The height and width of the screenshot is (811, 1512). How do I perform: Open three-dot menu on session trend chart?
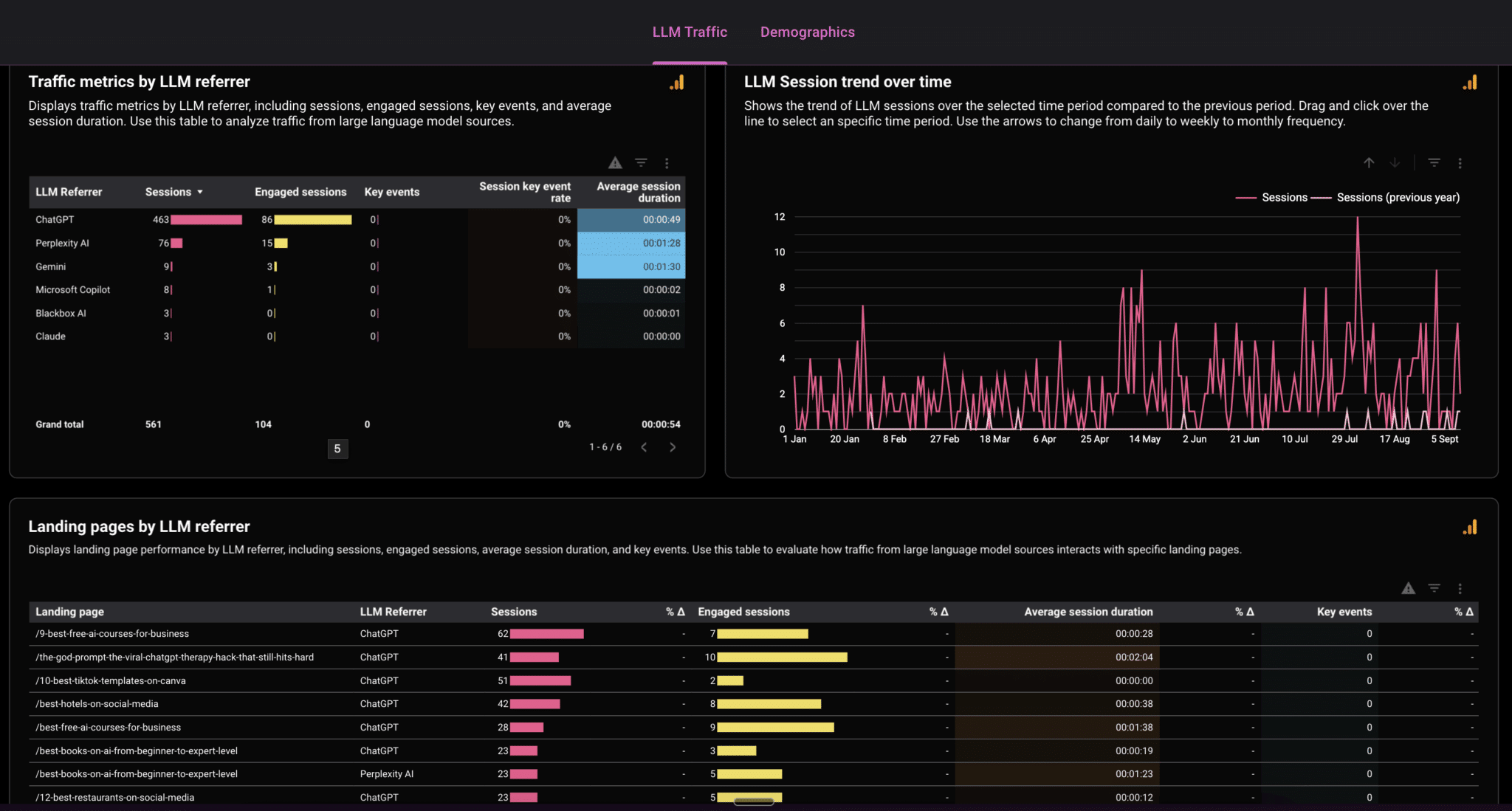[x=1460, y=163]
